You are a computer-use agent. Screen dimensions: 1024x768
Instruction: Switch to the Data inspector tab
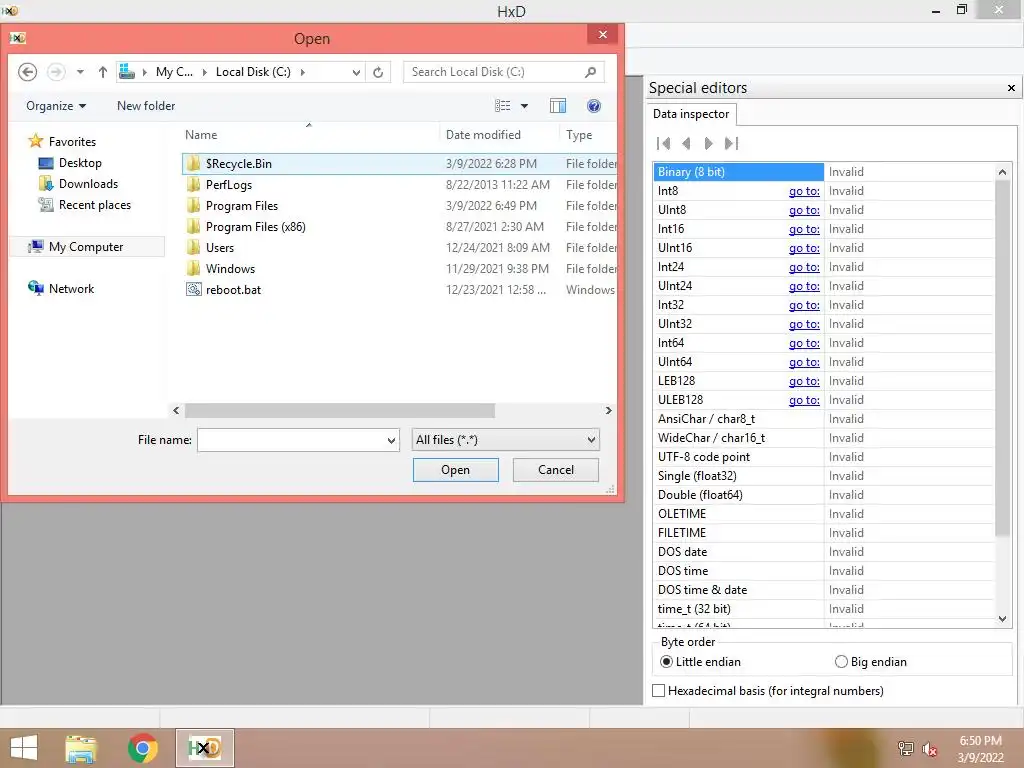691,114
